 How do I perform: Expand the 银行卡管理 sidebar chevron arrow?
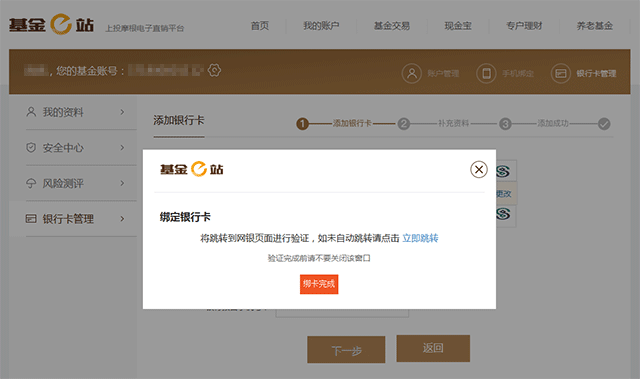pyautogui.click(x=122, y=219)
